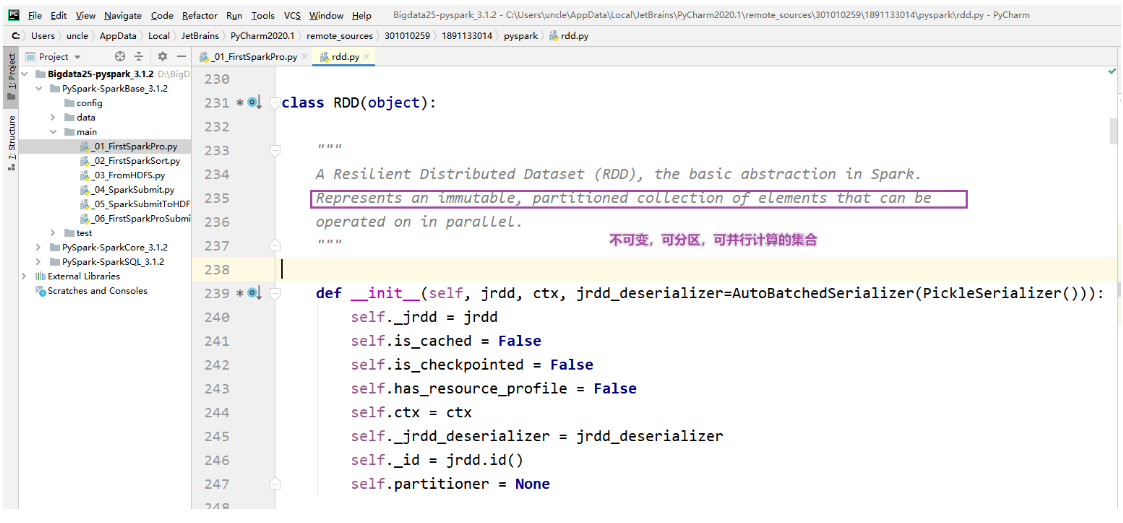The height and width of the screenshot is (523, 1123).
Task: Fold the docstring at line 233
Action: coord(274,150)
